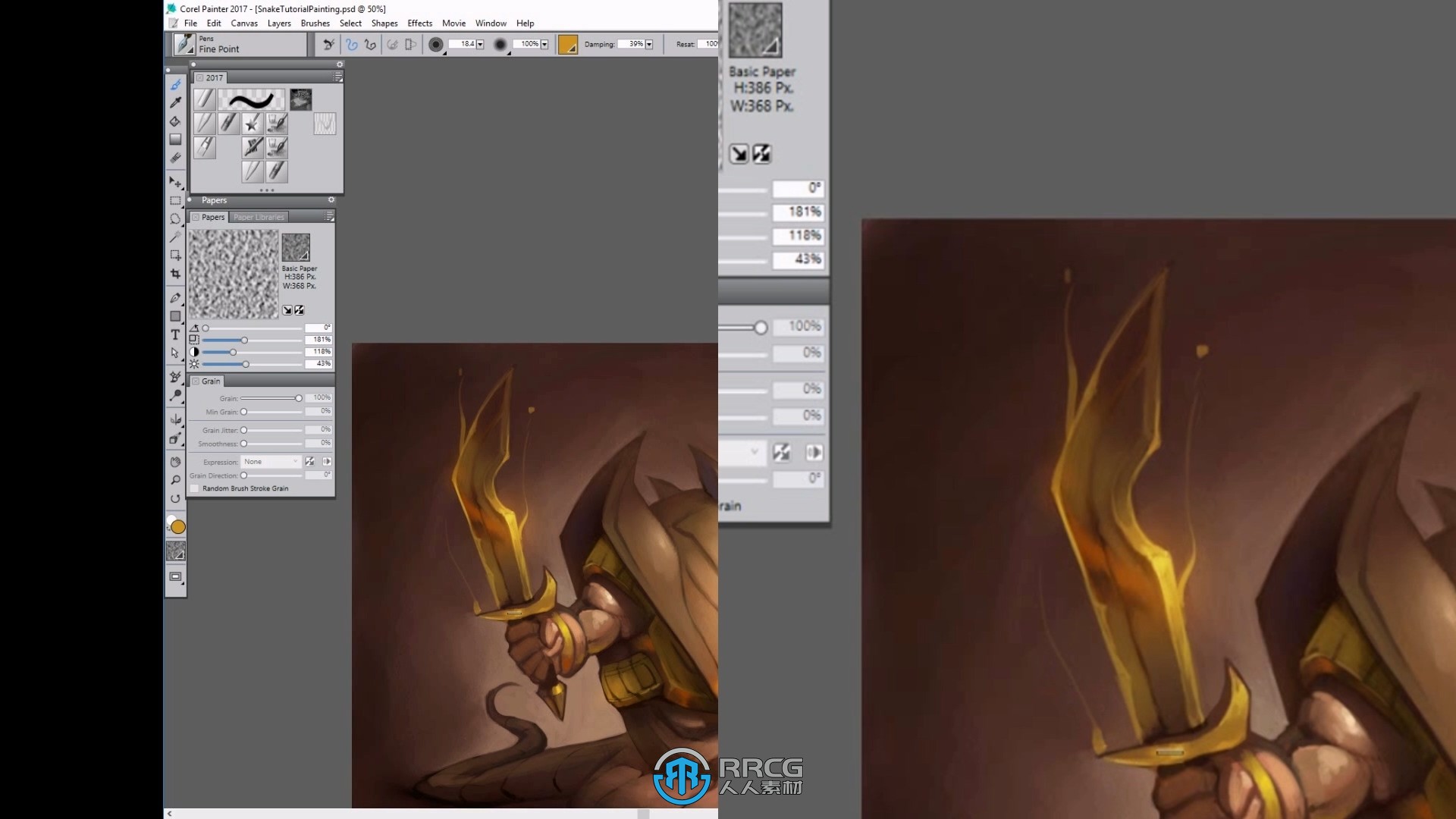The width and height of the screenshot is (1456, 819).
Task: Open Basic Paper selector thumbnail in Papers panel
Action: pos(296,247)
